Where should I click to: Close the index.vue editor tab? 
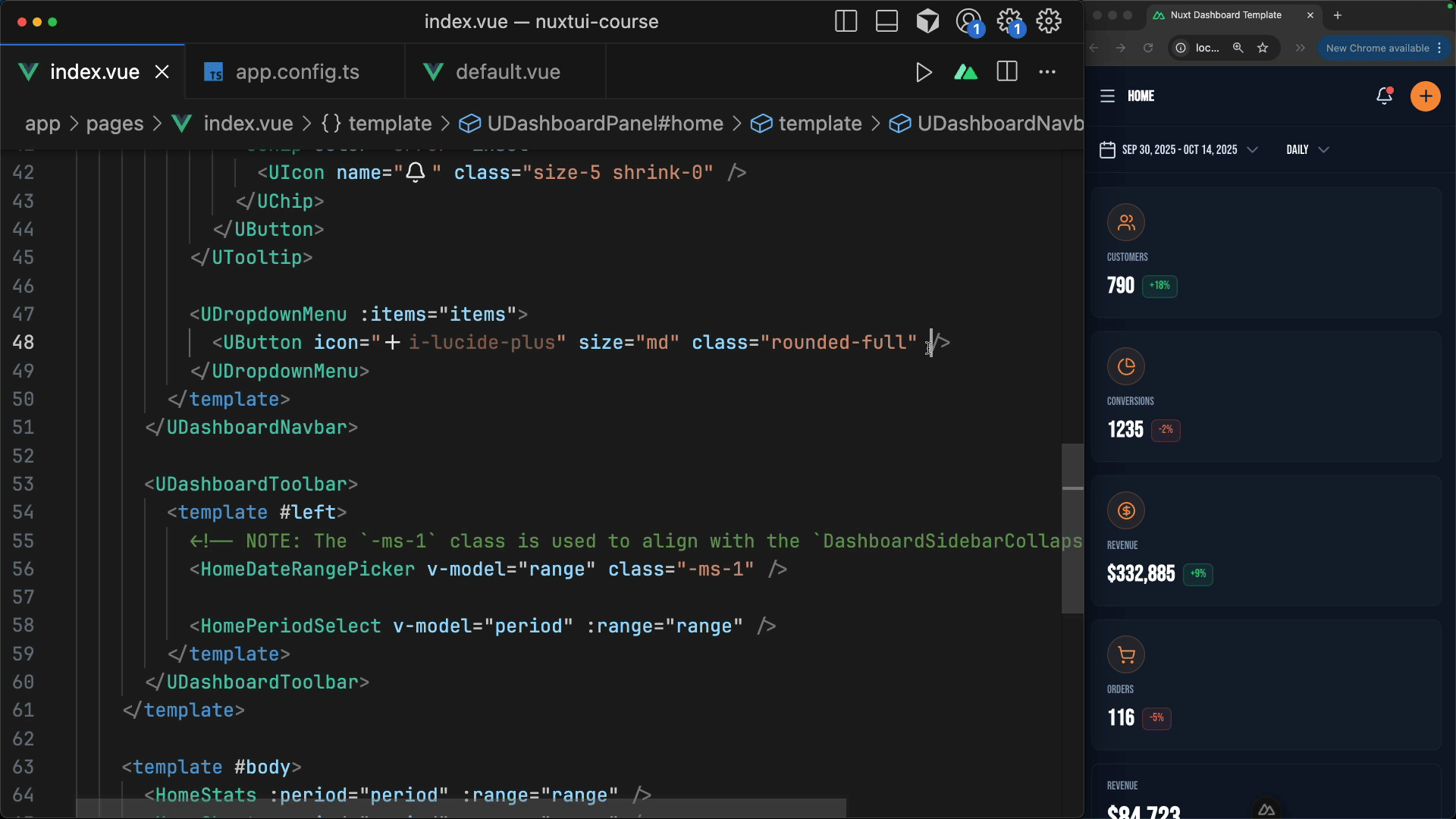pyautogui.click(x=162, y=72)
